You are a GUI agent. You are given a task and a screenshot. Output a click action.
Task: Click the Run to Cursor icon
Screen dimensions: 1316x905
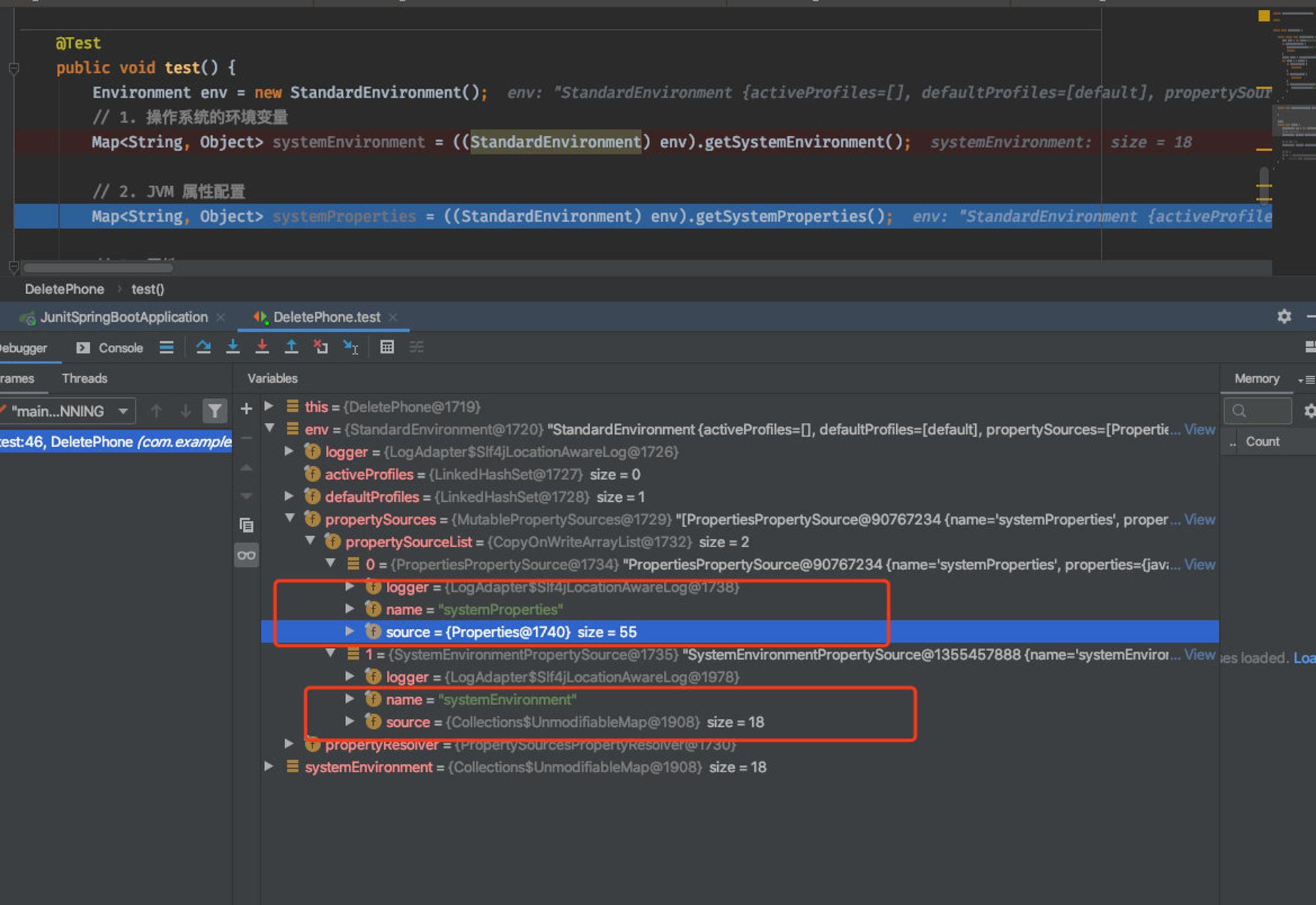point(350,347)
